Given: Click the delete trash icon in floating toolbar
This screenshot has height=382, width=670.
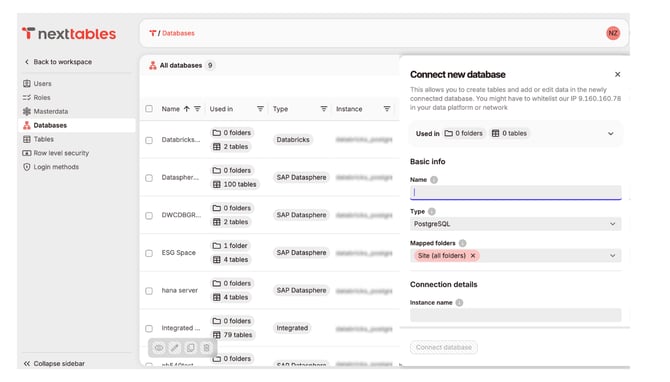Looking at the screenshot, I should pos(206,348).
